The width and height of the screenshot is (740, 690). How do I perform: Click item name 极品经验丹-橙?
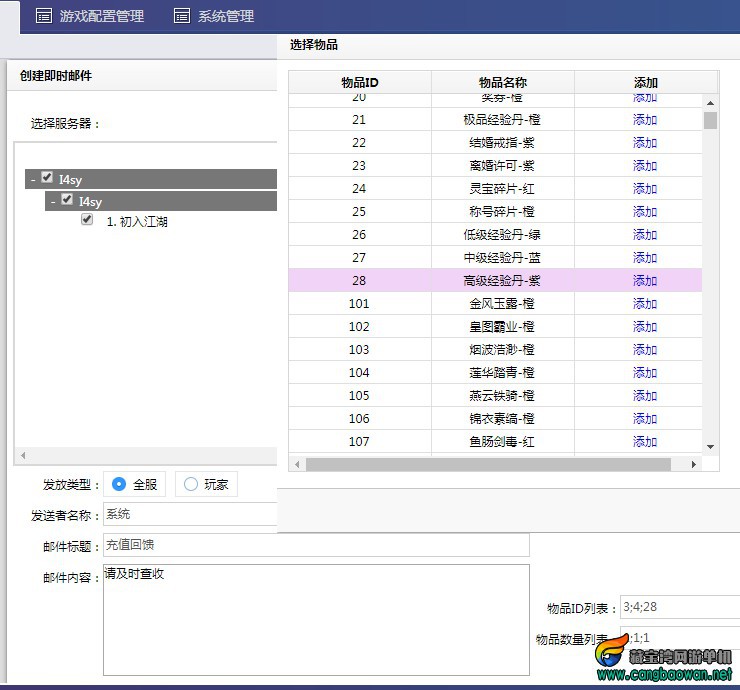[x=502, y=120]
